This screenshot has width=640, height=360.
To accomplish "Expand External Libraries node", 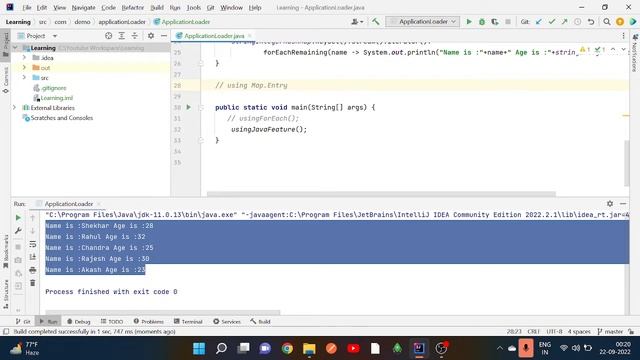I will pyautogui.click(x=15, y=108).
